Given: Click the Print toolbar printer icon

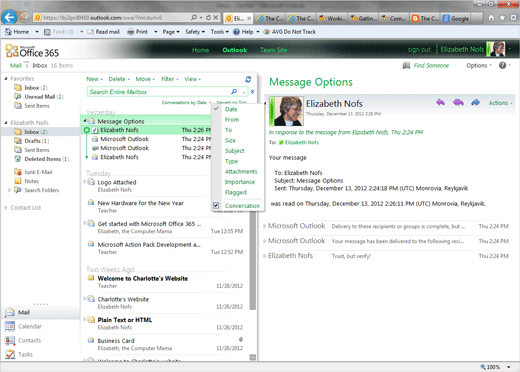Looking at the screenshot, I should [131, 32].
